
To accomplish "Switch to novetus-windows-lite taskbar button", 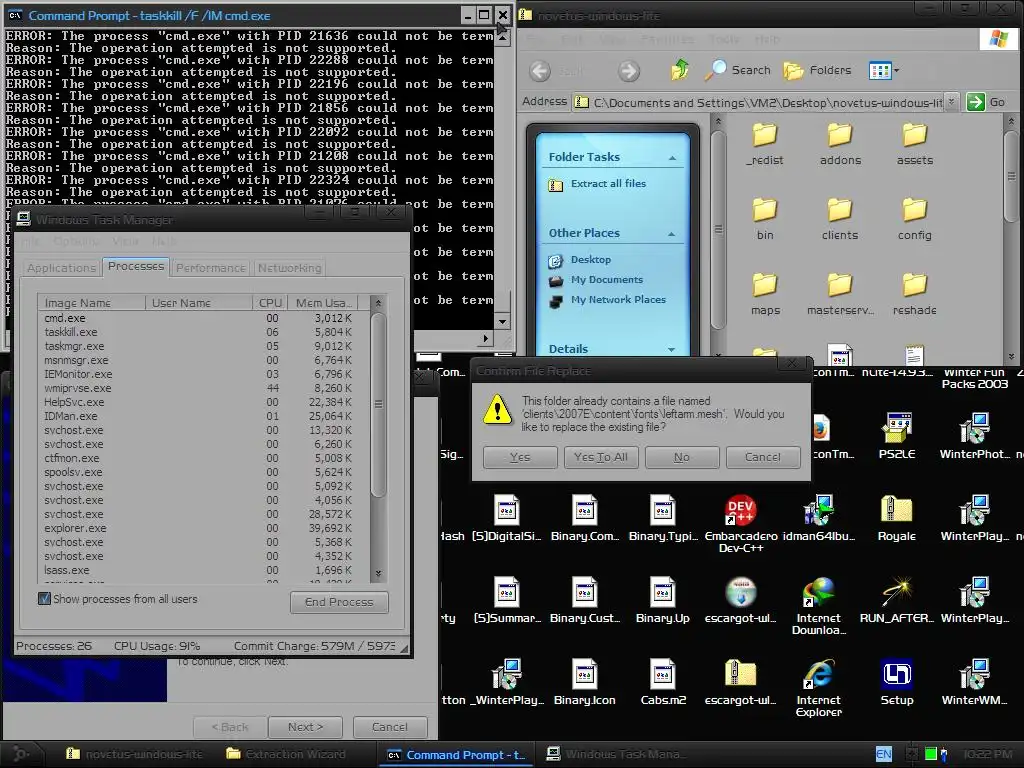I will (135, 754).
